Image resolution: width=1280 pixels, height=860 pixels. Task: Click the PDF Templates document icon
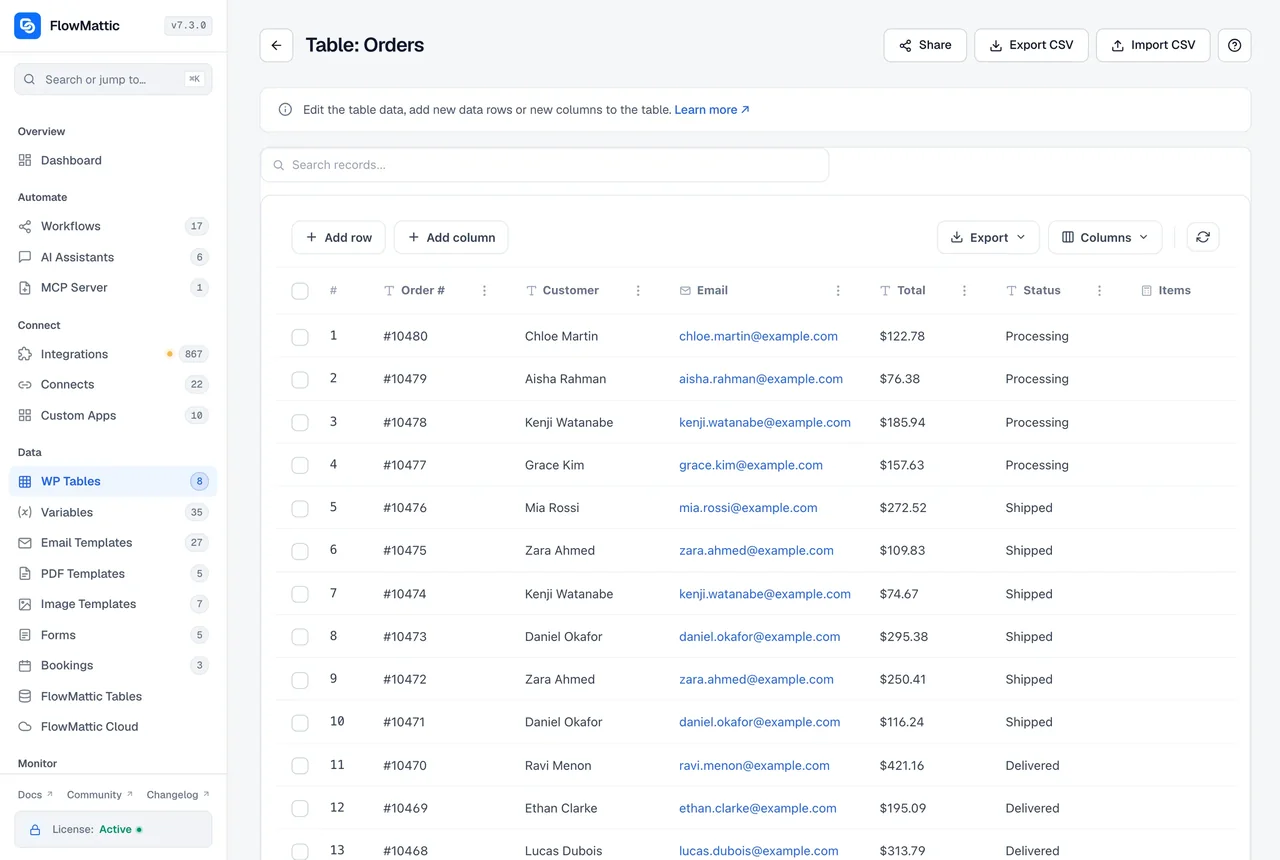pyautogui.click(x=25, y=573)
